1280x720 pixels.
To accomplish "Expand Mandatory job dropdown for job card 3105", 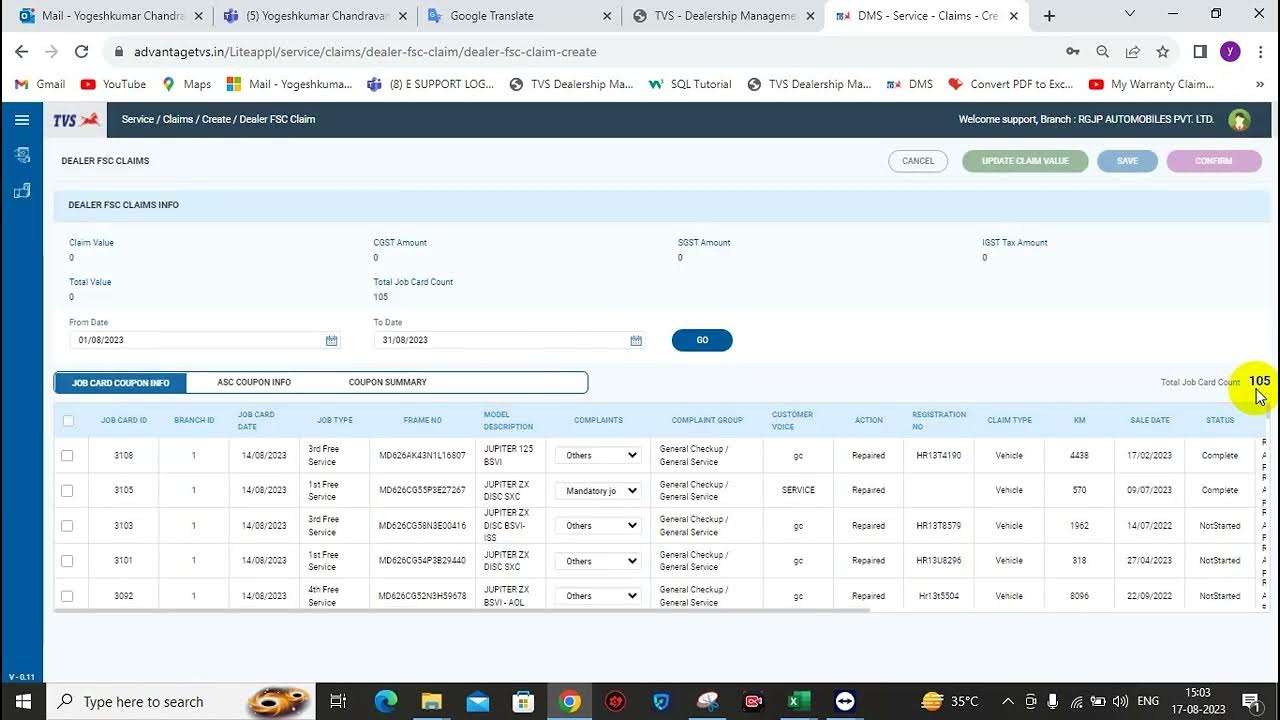I will point(598,491).
